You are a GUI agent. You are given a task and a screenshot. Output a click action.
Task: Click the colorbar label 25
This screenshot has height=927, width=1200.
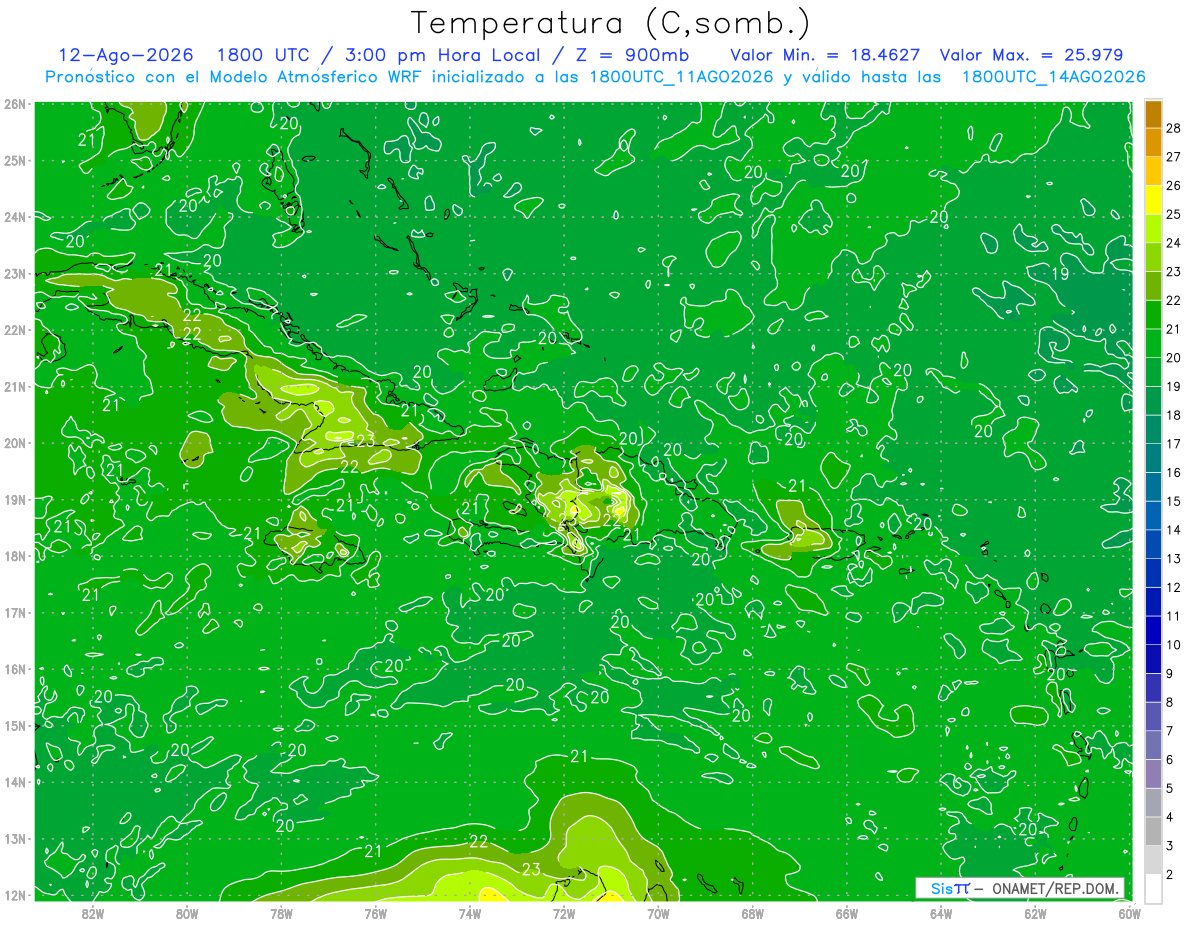pos(1173,214)
